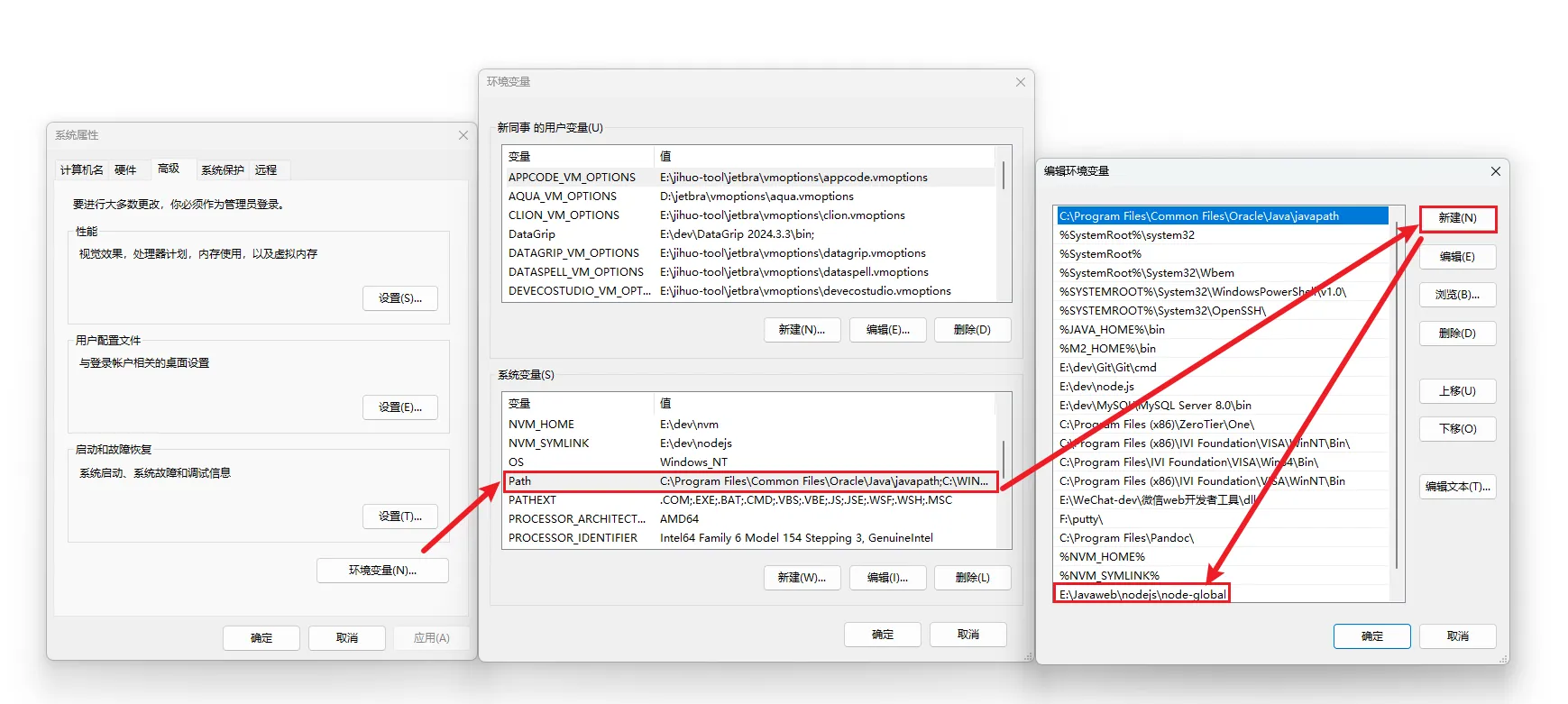Switch to the 计算机名 tab
The image size is (1568, 704).
[x=82, y=170]
